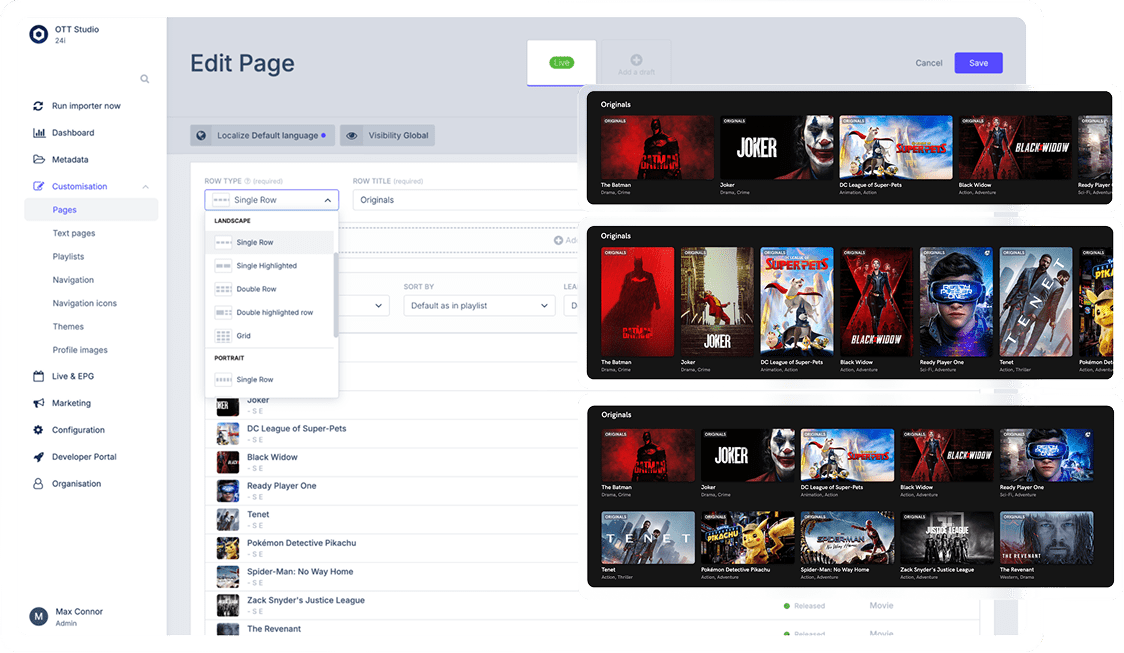Image resolution: width=1124 pixels, height=653 pixels.
Task: Select Portrait Single Row option
Action: click(270, 380)
